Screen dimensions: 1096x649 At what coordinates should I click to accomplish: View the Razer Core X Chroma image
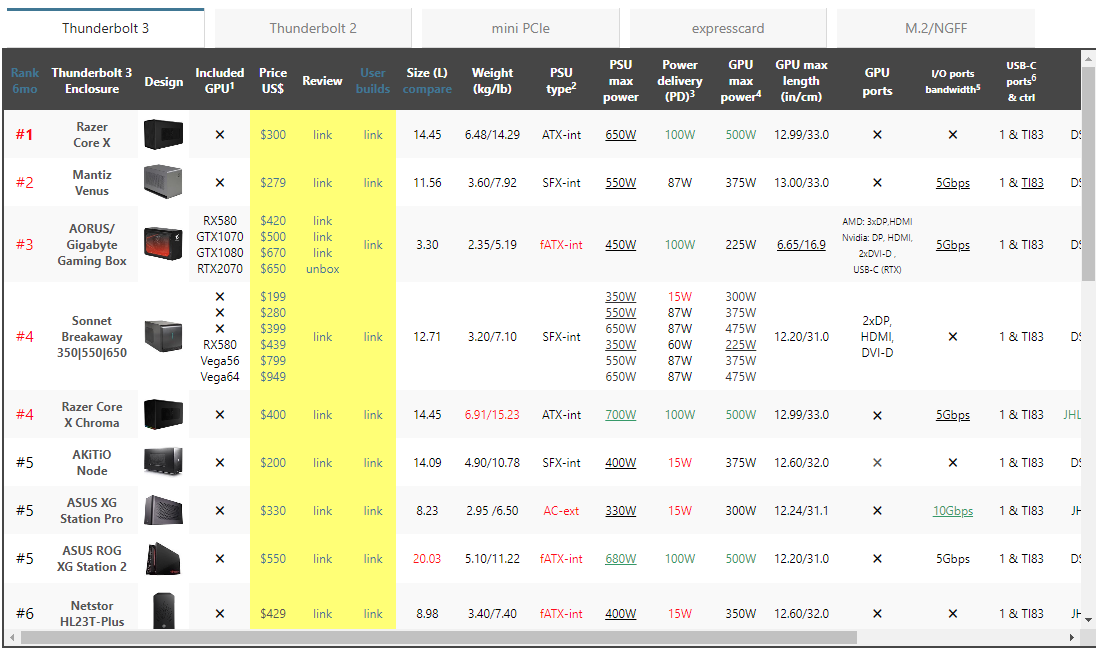tap(163, 414)
